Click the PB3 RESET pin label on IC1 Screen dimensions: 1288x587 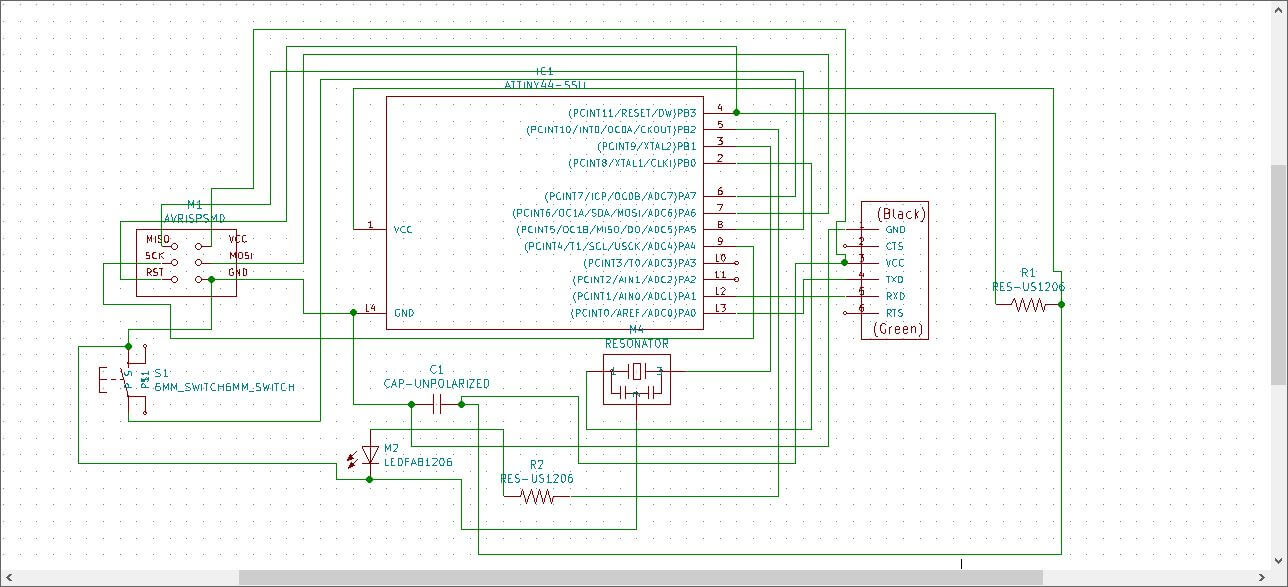tap(633, 113)
